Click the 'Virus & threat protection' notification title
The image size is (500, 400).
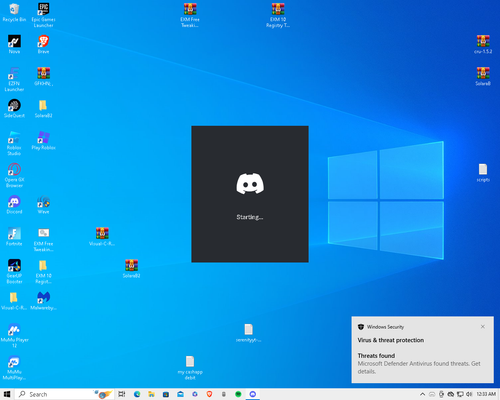(x=391, y=340)
